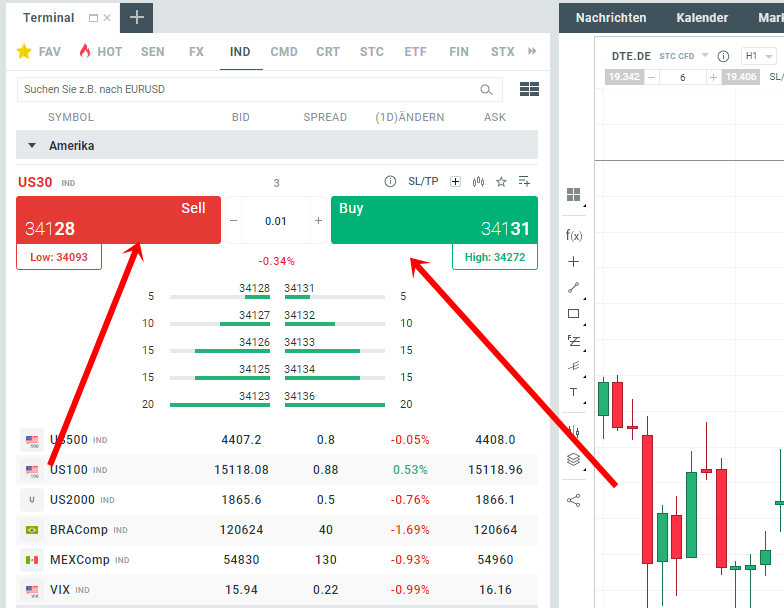Open the layers objects icon
This screenshot has width=784, height=608.
(x=574, y=459)
